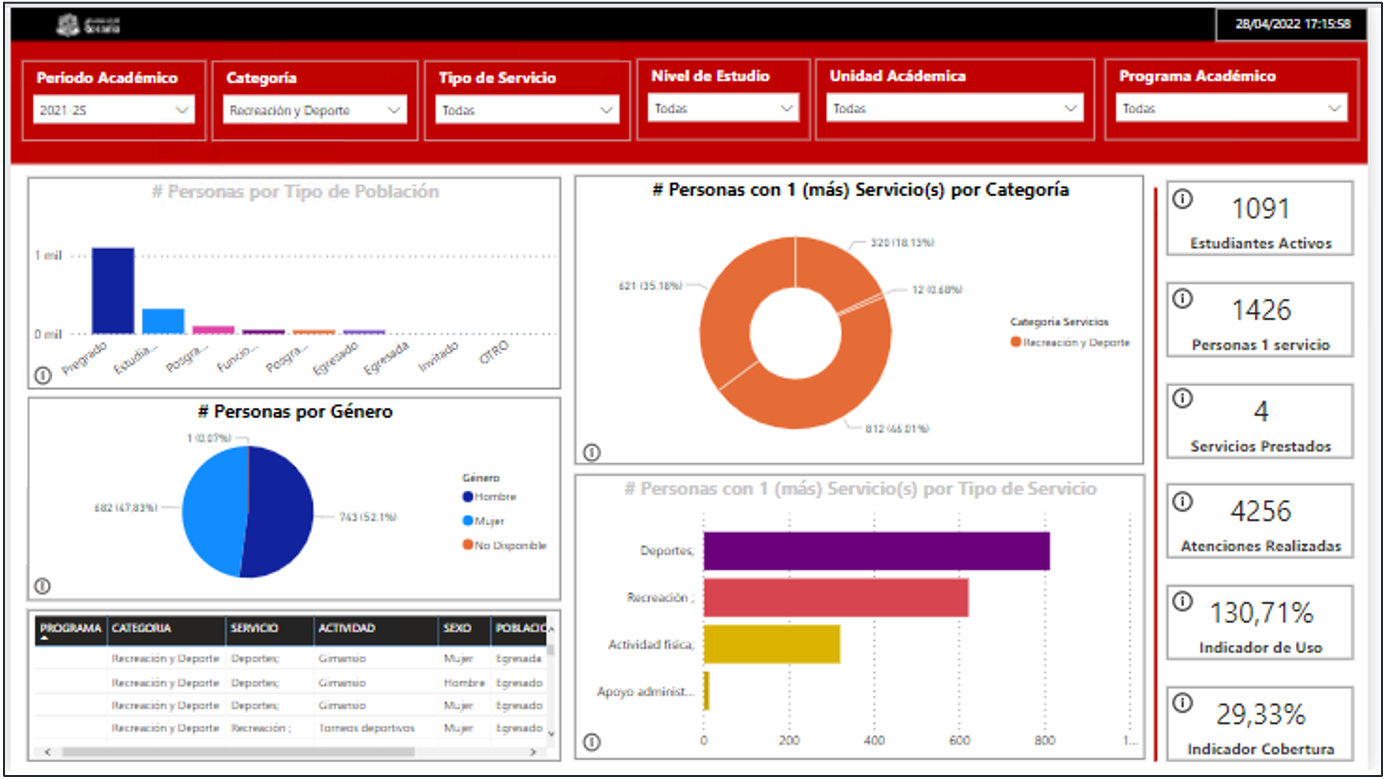Expand the Categoría dropdown showing Recreación y Deporte

tap(315, 111)
